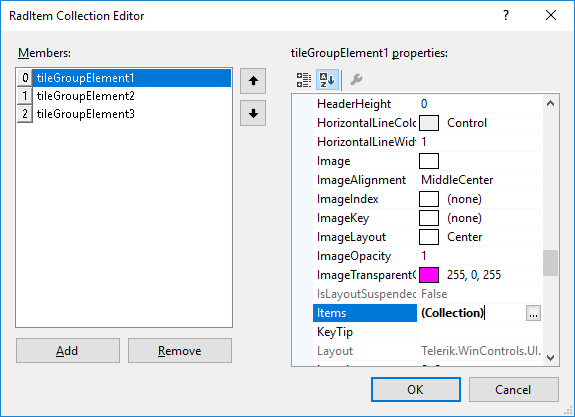Viewport: 575px width, 417px height.
Task: Click the ImageLayout Center value
Action: [x=464, y=237]
